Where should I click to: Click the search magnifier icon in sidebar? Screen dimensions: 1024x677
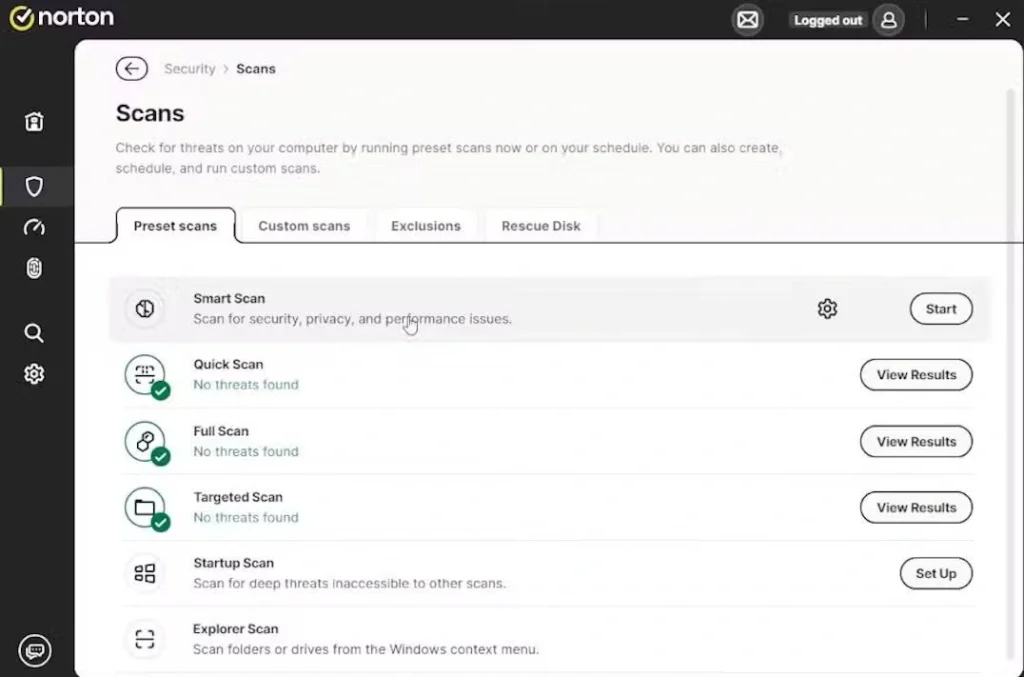pos(34,333)
